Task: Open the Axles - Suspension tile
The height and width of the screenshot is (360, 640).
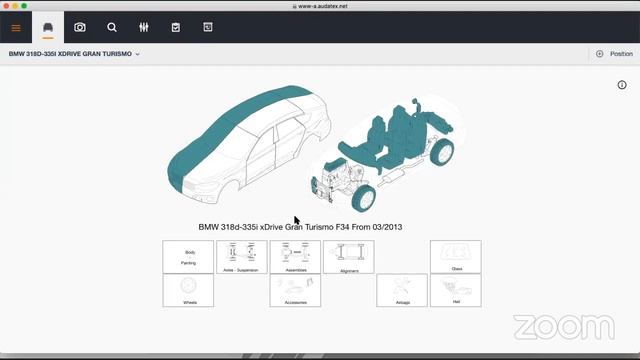Action: point(242,257)
